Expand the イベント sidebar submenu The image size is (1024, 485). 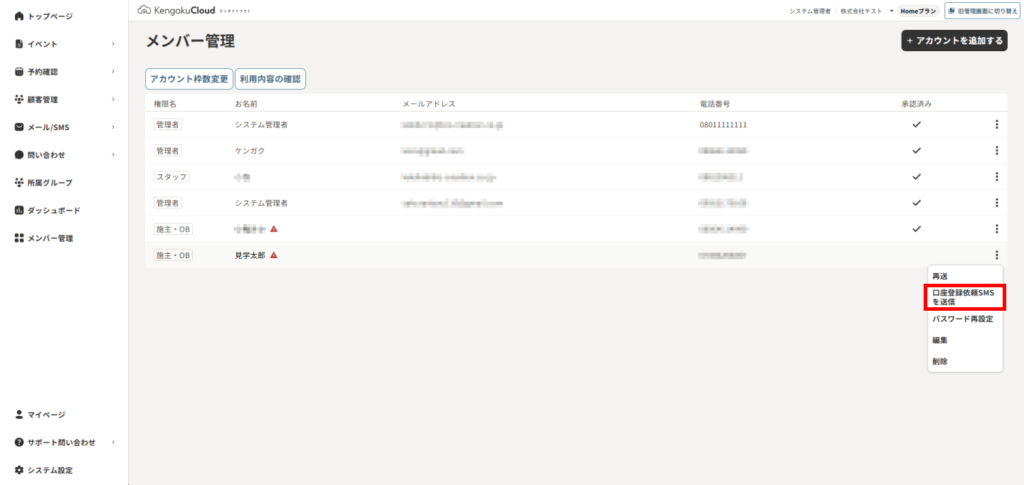tap(113, 44)
